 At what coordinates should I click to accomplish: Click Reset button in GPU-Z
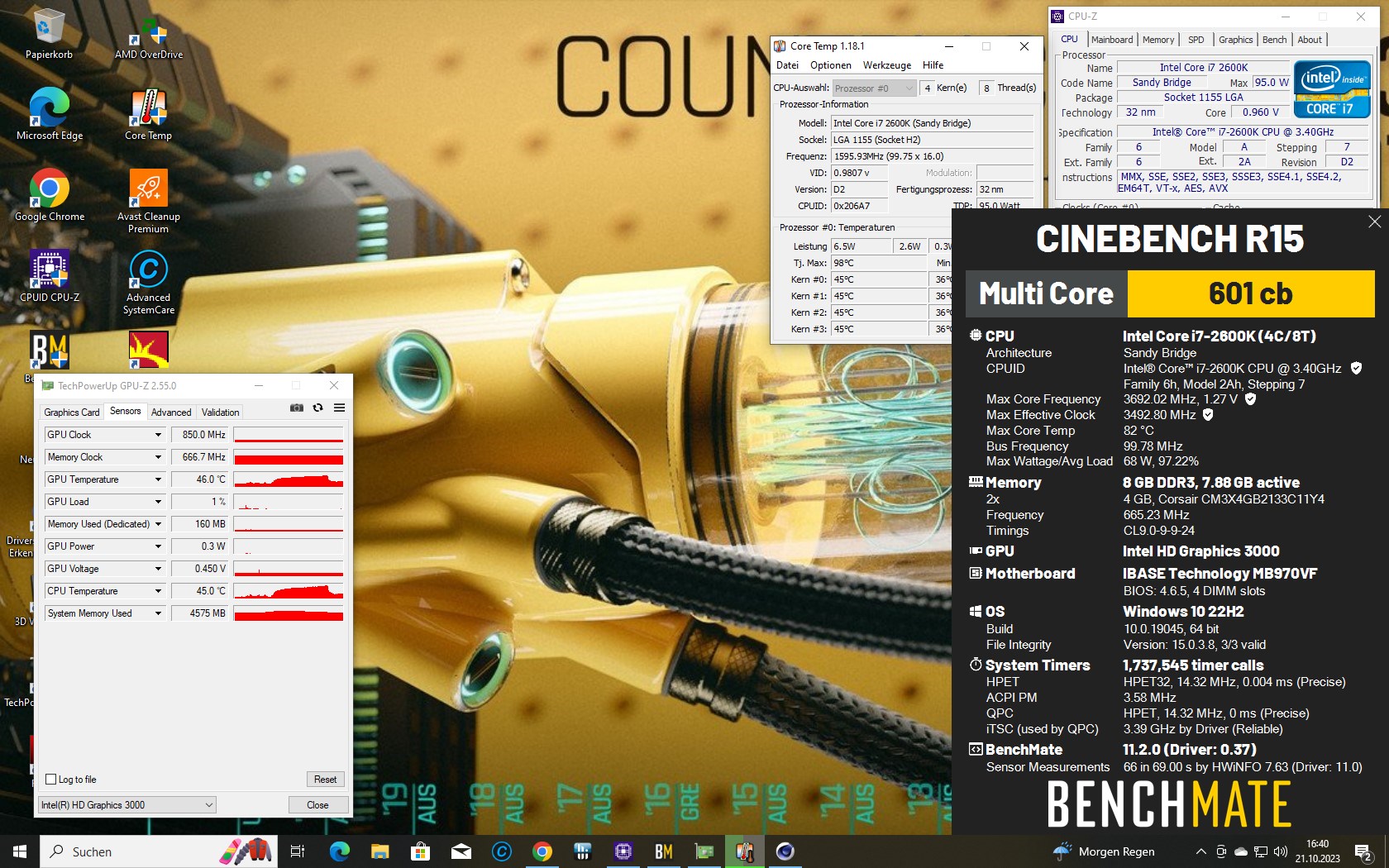pyautogui.click(x=325, y=779)
